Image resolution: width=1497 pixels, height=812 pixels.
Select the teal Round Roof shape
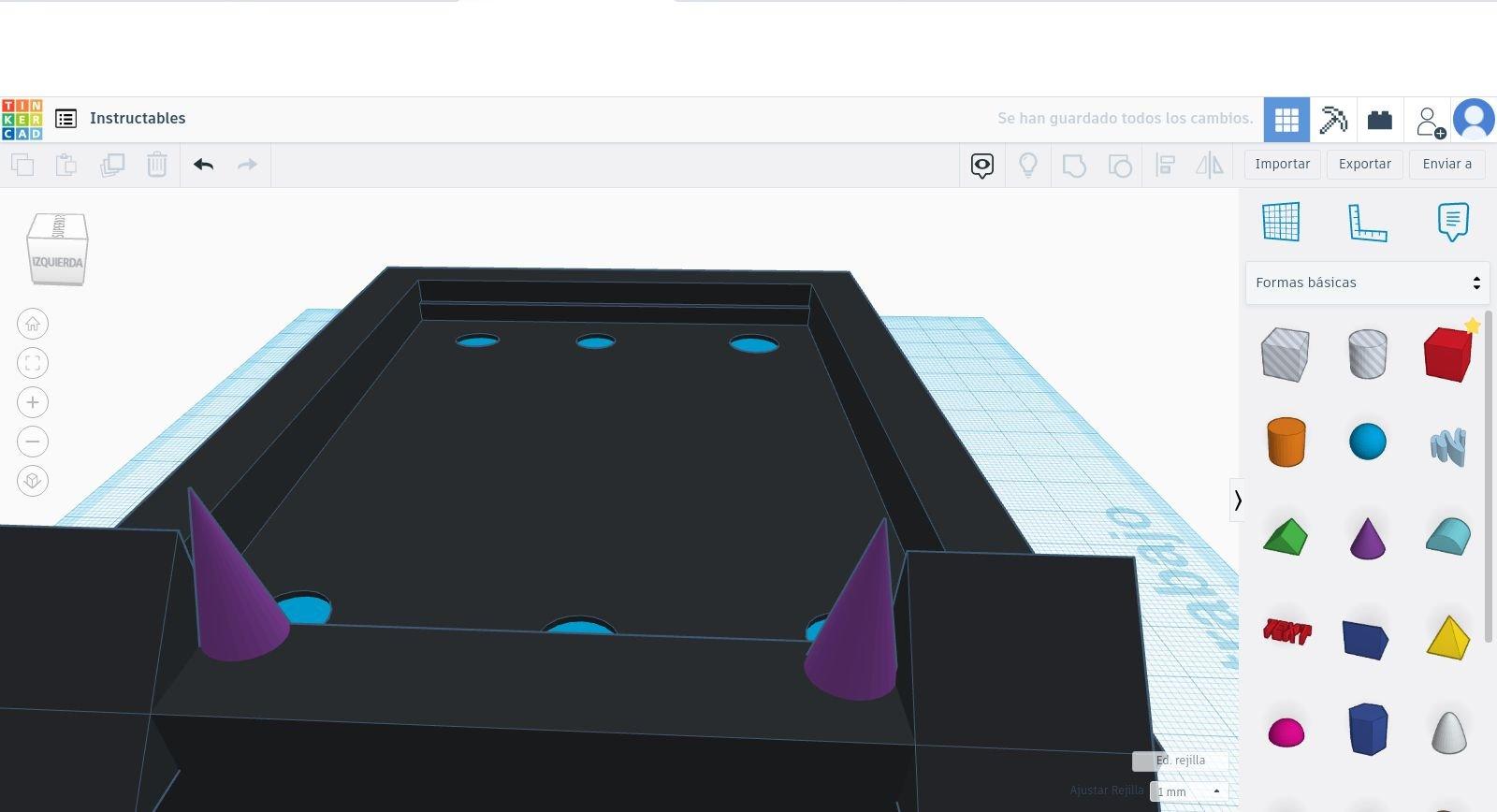tap(1448, 536)
